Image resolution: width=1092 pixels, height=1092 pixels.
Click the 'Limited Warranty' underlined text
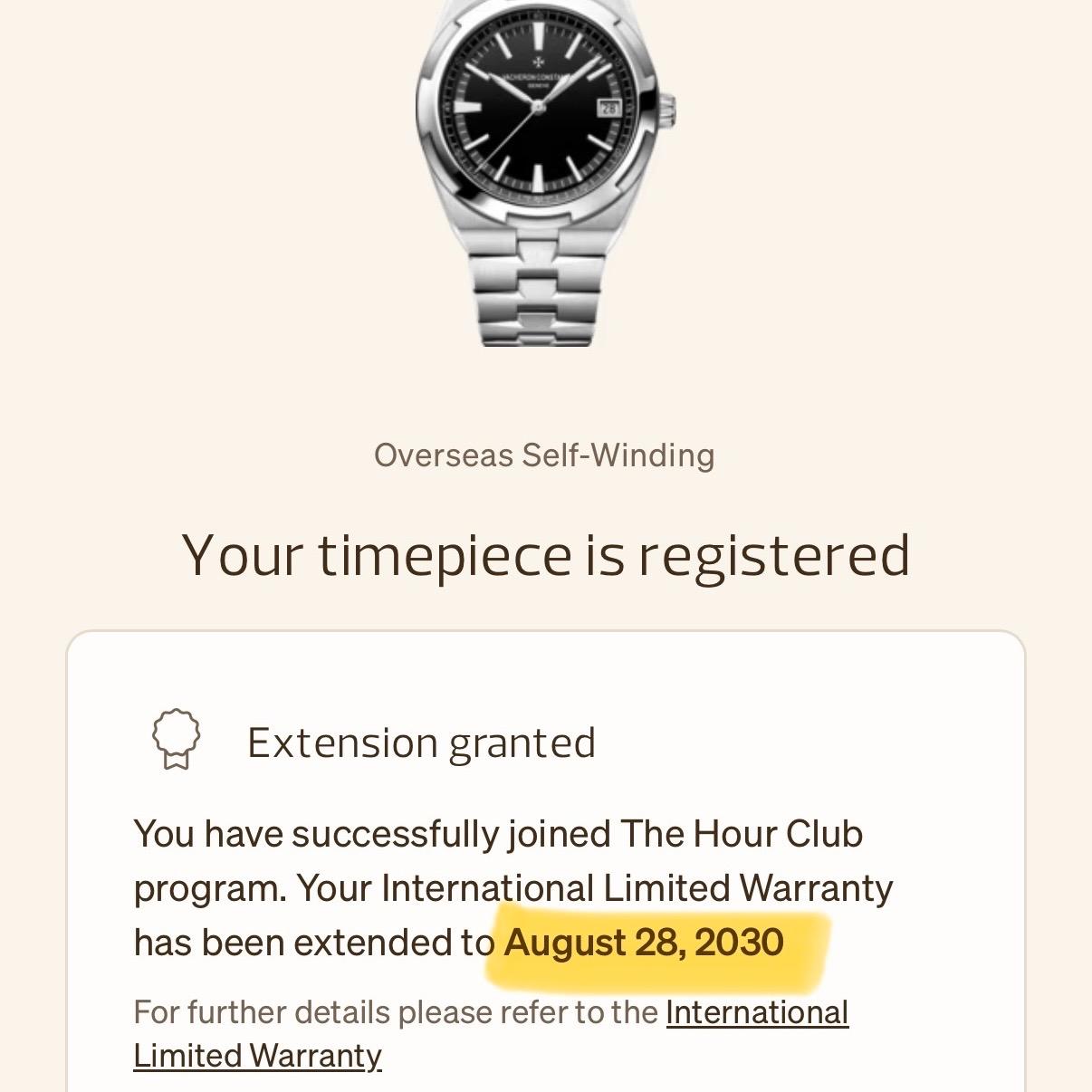pyautogui.click(x=257, y=1056)
